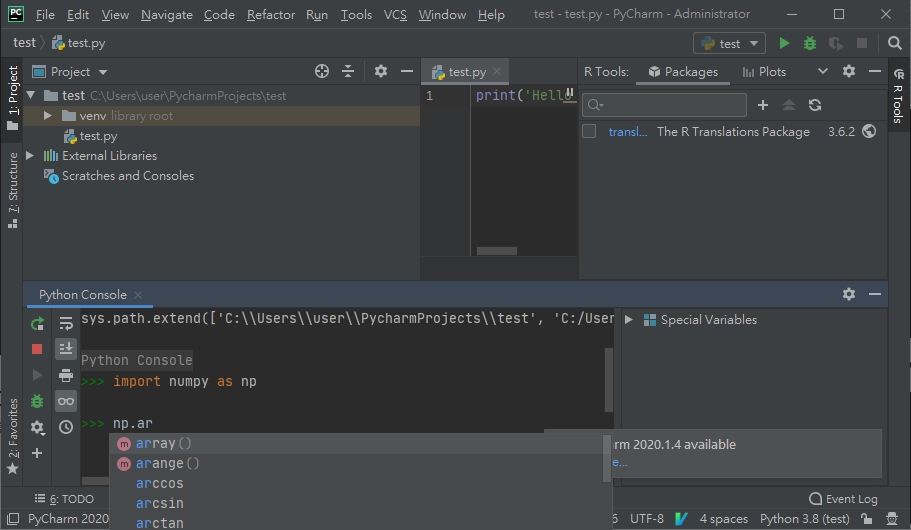The image size is (911, 530).
Task: Open the 6: TODO tool window
Action: (x=64, y=499)
